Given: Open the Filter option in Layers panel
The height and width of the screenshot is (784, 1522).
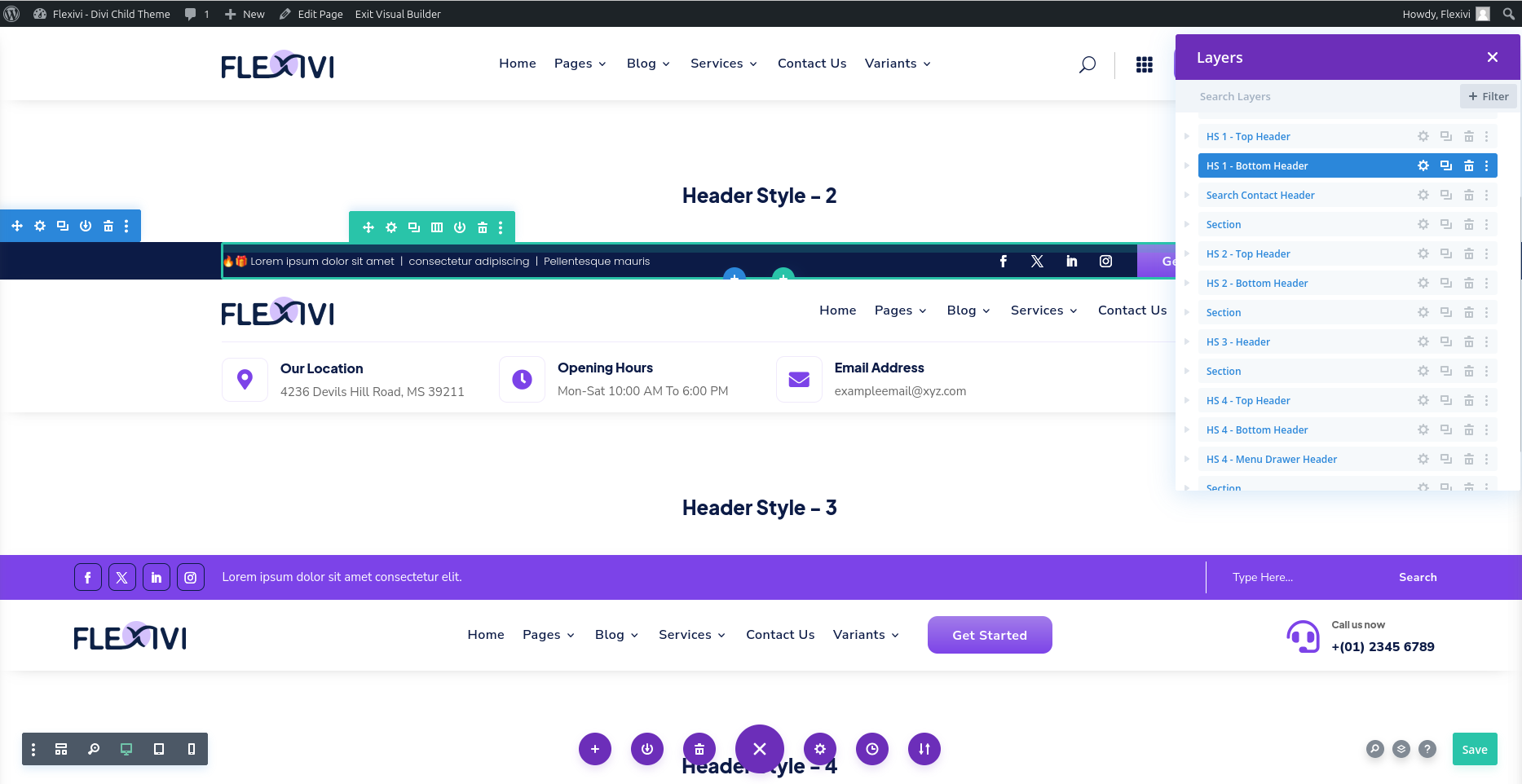Looking at the screenshot, I should (x=1488, y=97).
